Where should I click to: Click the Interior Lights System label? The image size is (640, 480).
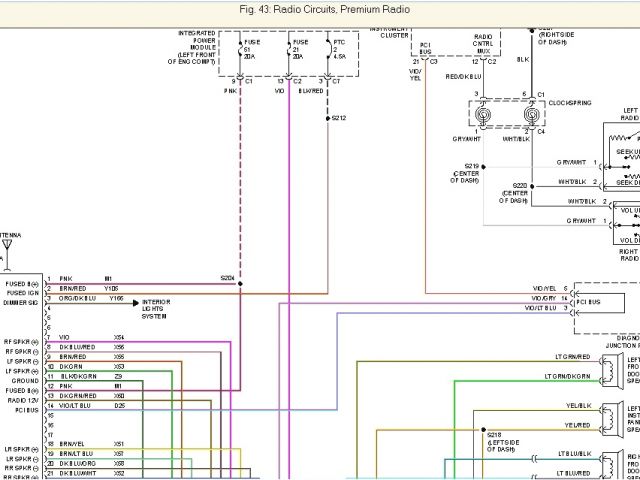click(164, 307)
